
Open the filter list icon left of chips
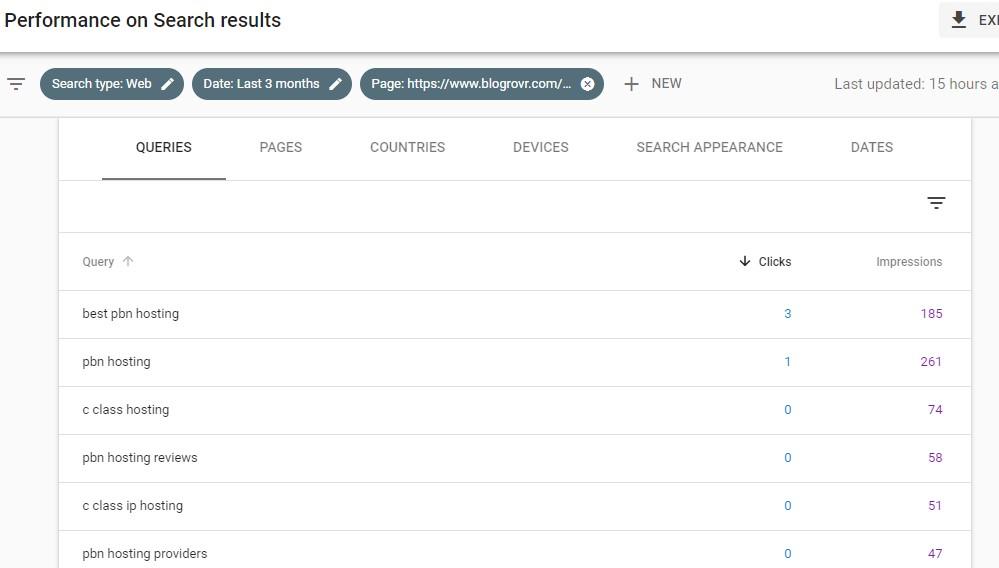[x=16, y=84]
